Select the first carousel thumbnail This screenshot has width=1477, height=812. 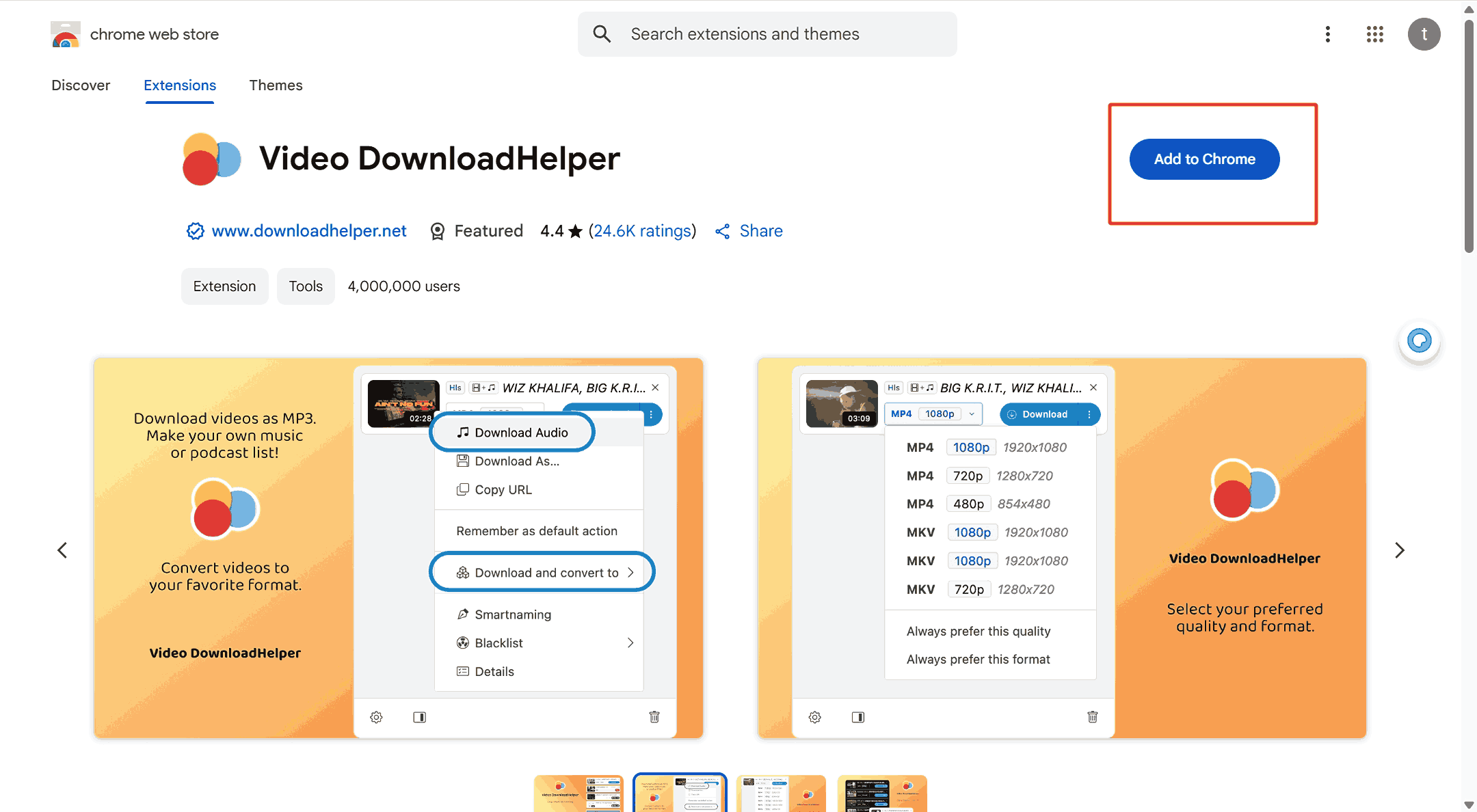pyautogui.click(x=578, y=794)
